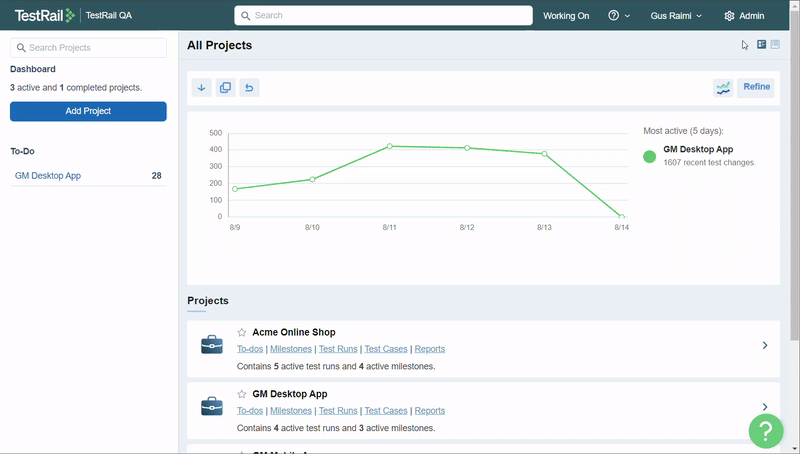Open the Admin gear settings
The image size is (800, 454).
click(x=744, y=16)
